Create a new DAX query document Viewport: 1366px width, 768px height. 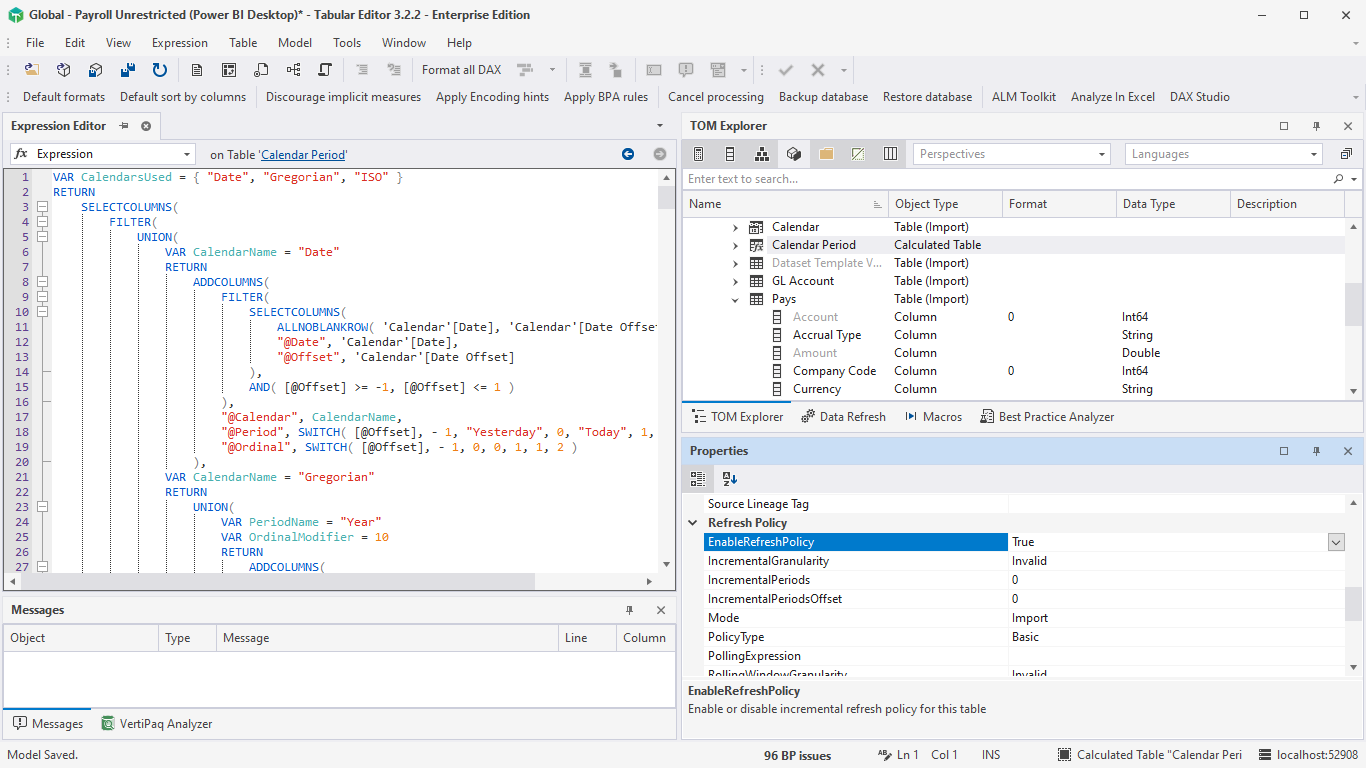pyautogui.click(x=197, y=70)
